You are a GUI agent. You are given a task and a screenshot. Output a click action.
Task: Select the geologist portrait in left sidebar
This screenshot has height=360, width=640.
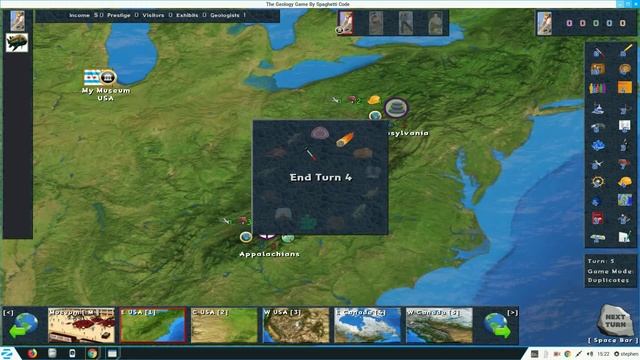pyautogui.click(x=17, y=20)
